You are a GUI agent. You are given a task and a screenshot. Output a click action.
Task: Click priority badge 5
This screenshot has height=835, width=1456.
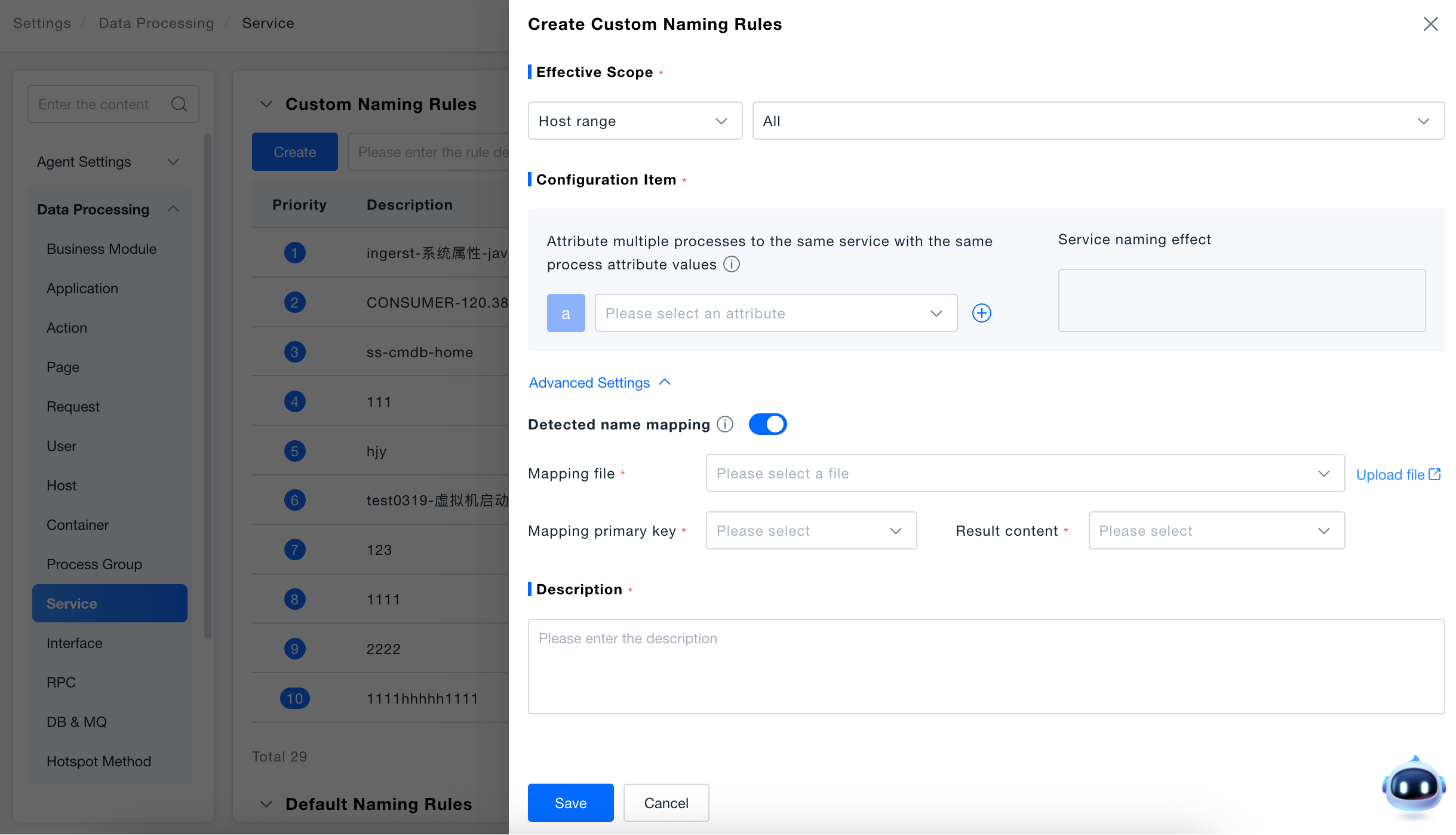click(x=294, y=451)
